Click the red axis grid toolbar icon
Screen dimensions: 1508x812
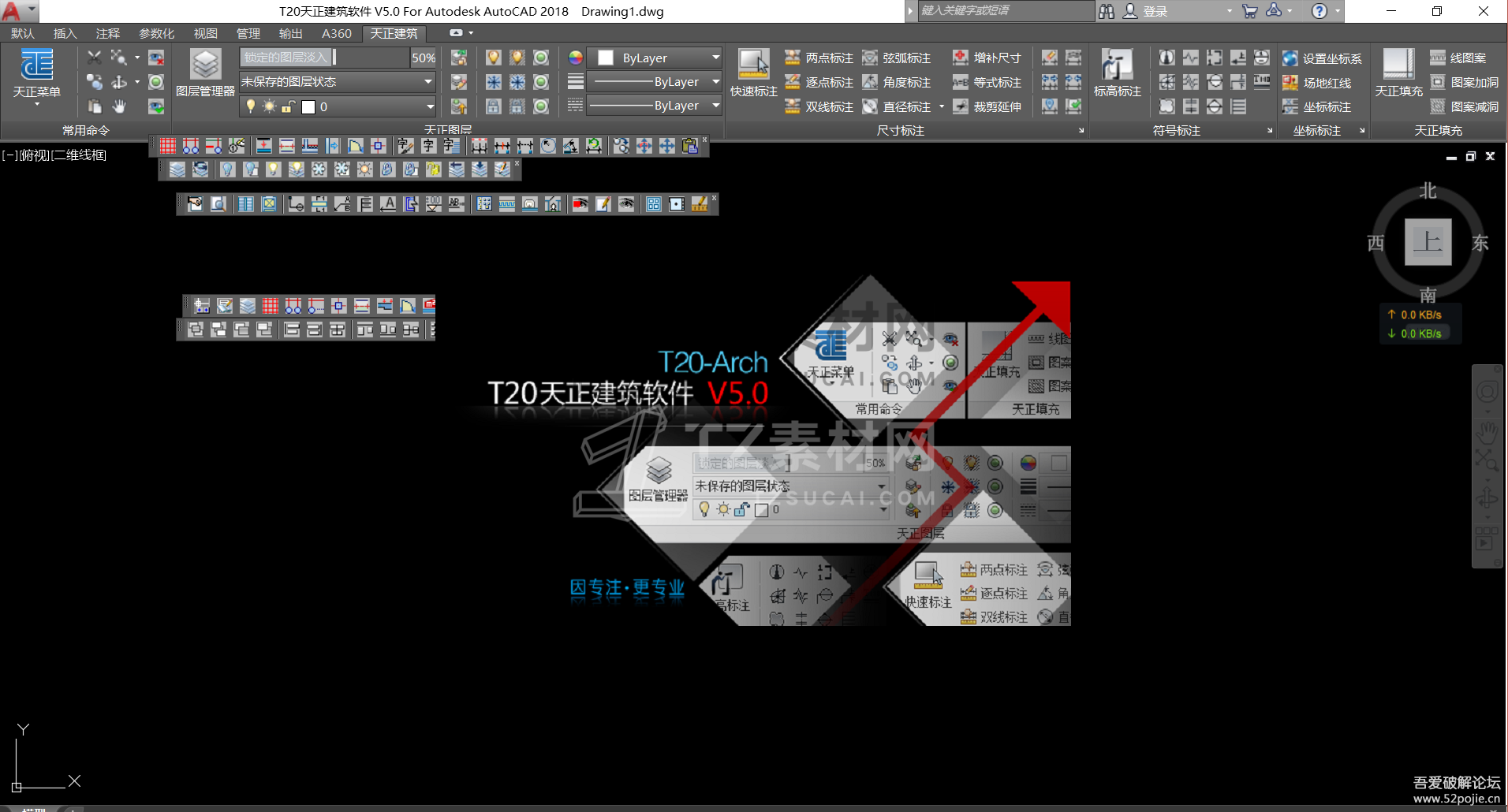[168, 146]
